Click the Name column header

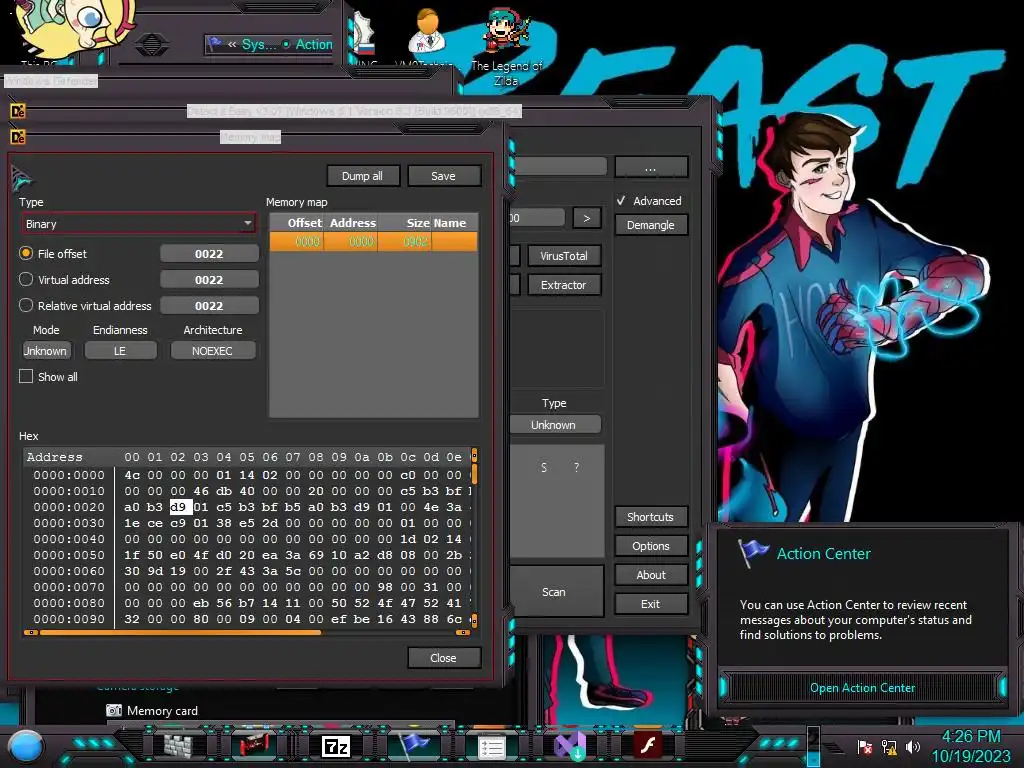(455, 223)
